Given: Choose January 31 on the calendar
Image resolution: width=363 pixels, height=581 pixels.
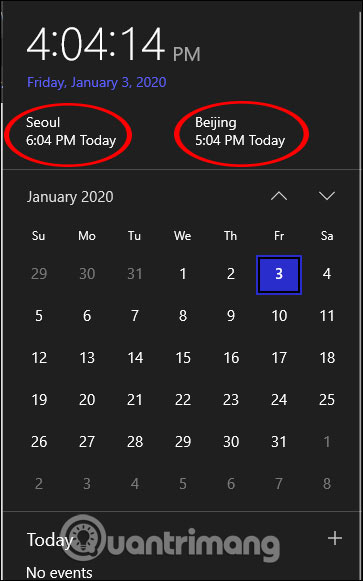Looking at the screenshot, I should 279,442.
